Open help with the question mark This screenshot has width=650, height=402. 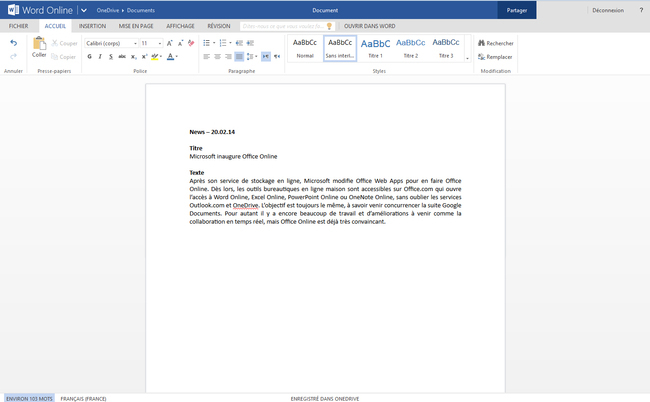point(641,10)
